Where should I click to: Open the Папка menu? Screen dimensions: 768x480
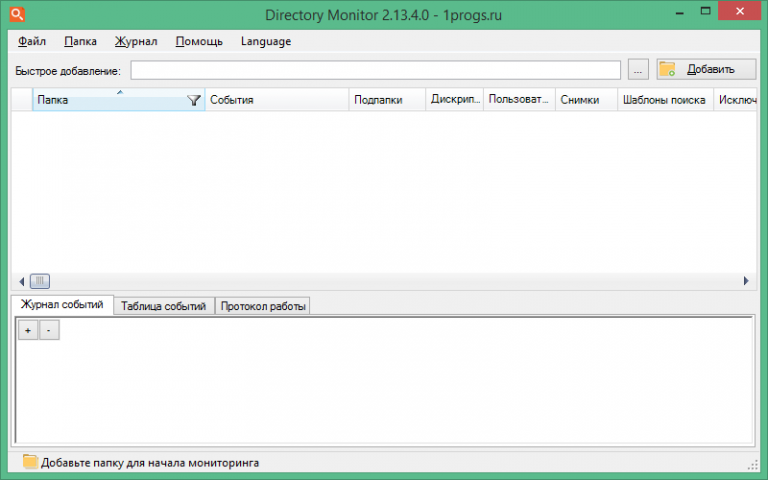pyautogui.click(x=80, y=42)
